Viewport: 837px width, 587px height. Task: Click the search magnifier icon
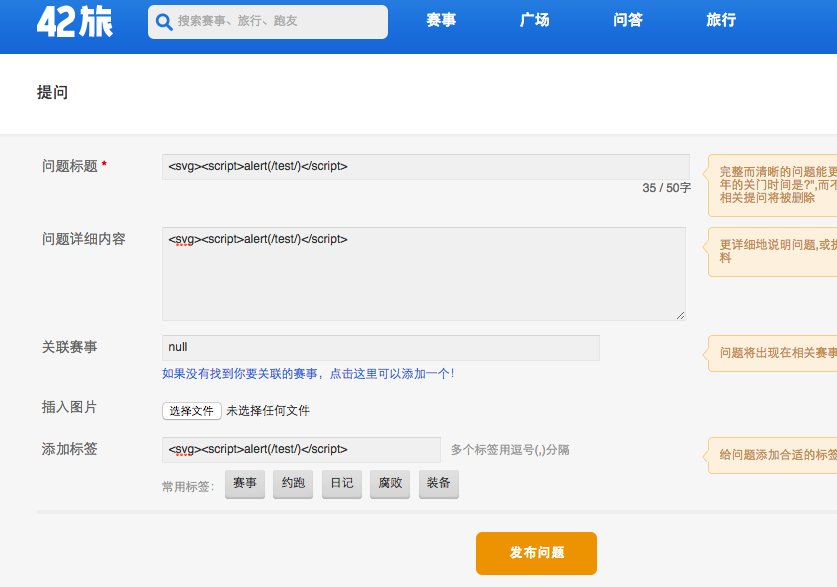pyautogui.click(x=163, y=22)
